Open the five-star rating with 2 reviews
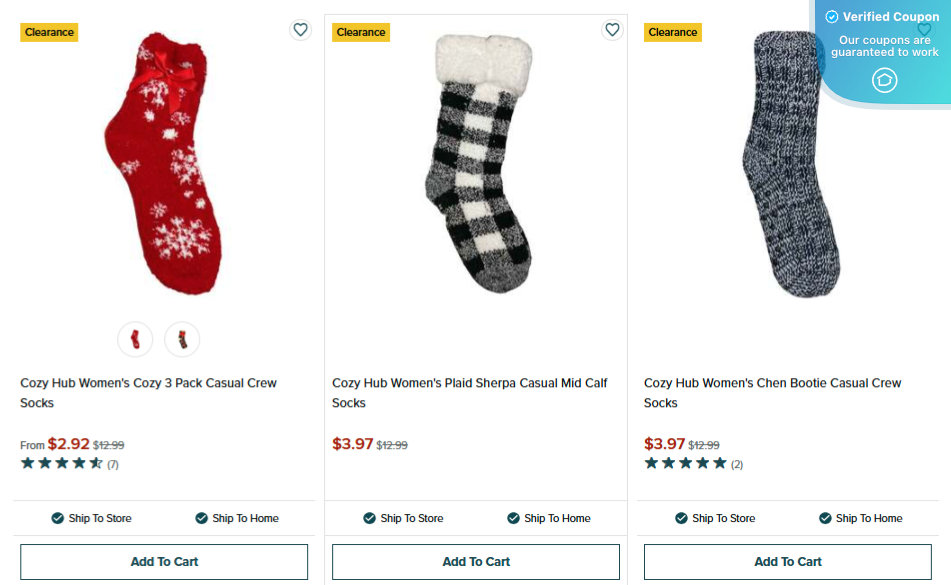Viewport: 951px width, 585px height. coord(685,463)
